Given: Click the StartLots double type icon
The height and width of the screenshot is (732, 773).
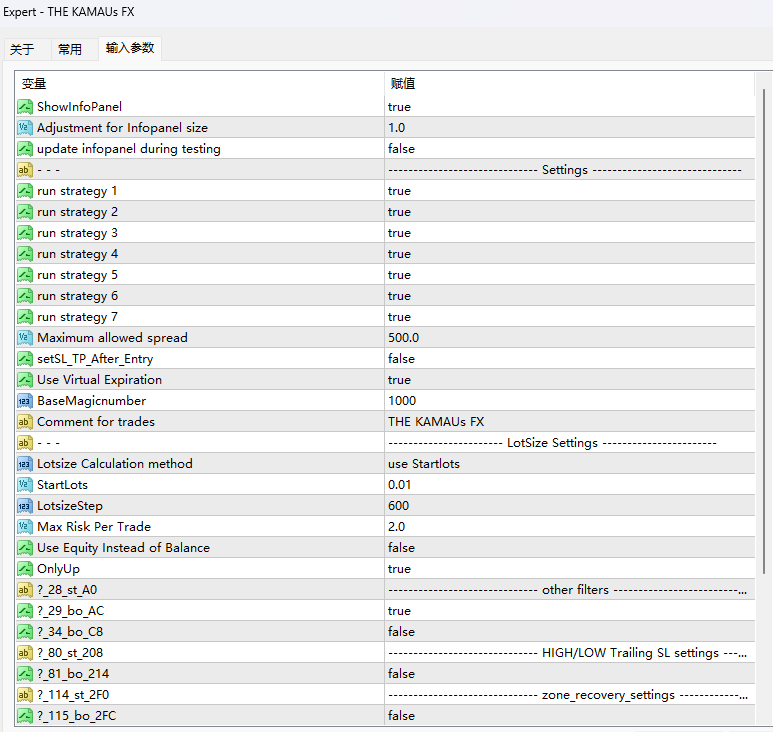Looking at the screenshot, I should (25, 485).
